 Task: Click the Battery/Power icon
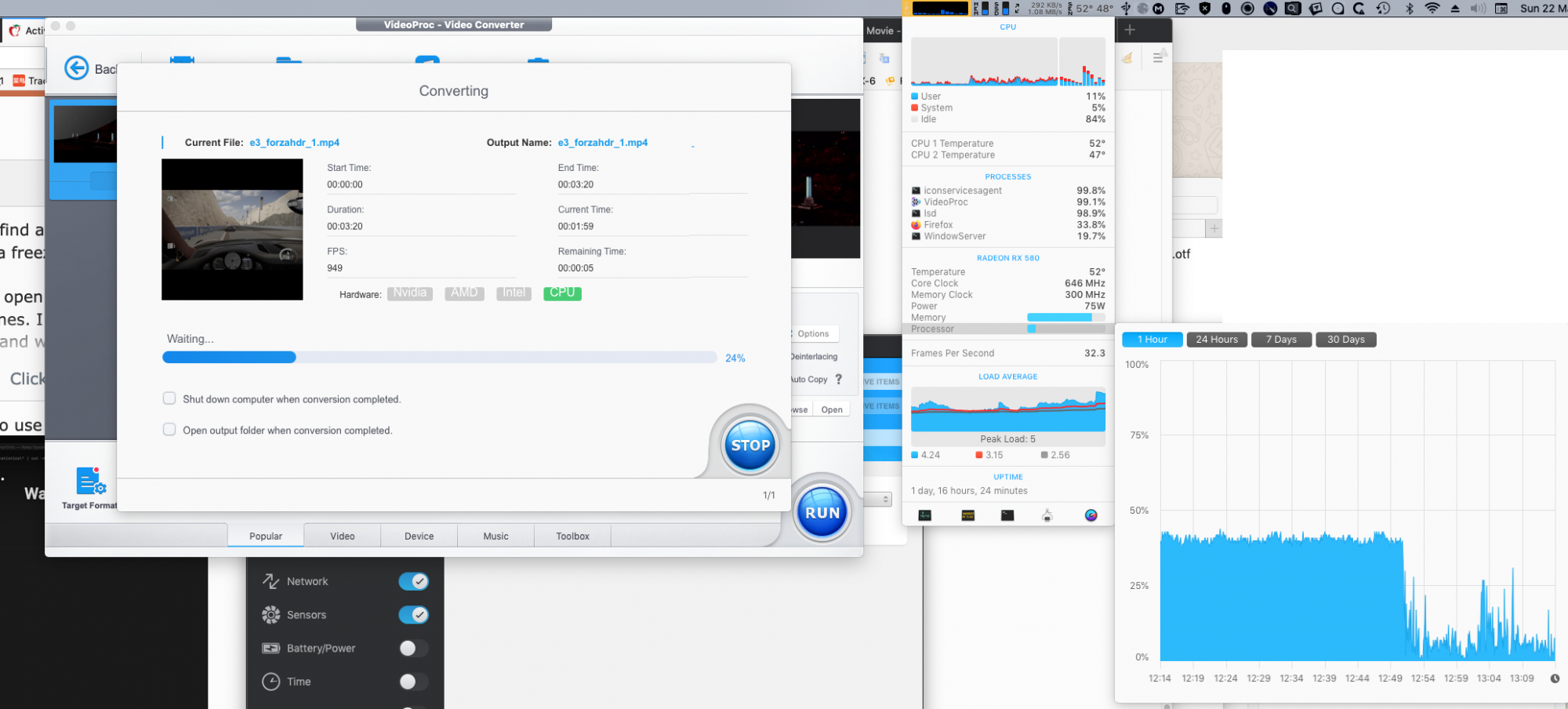pyautogui.click(x=270, y=649)
